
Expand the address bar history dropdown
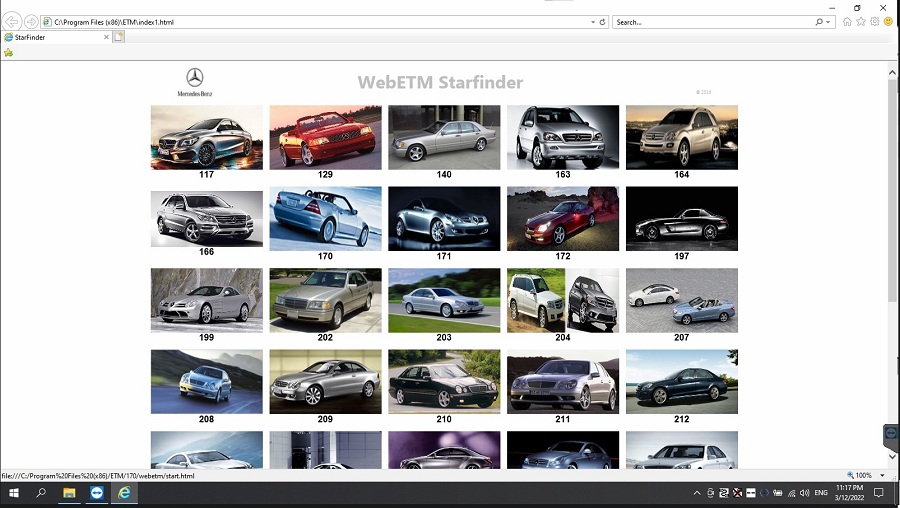pyautogui.click(x=593, y=22)
